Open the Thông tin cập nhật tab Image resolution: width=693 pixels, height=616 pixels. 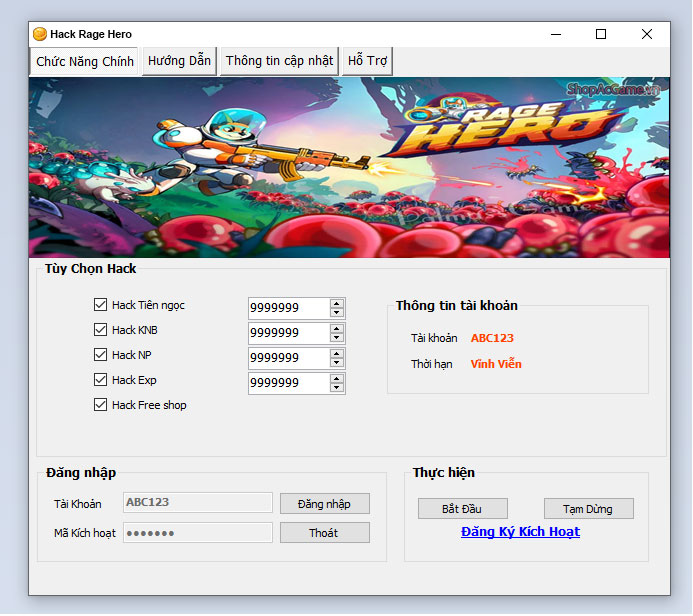279,61
